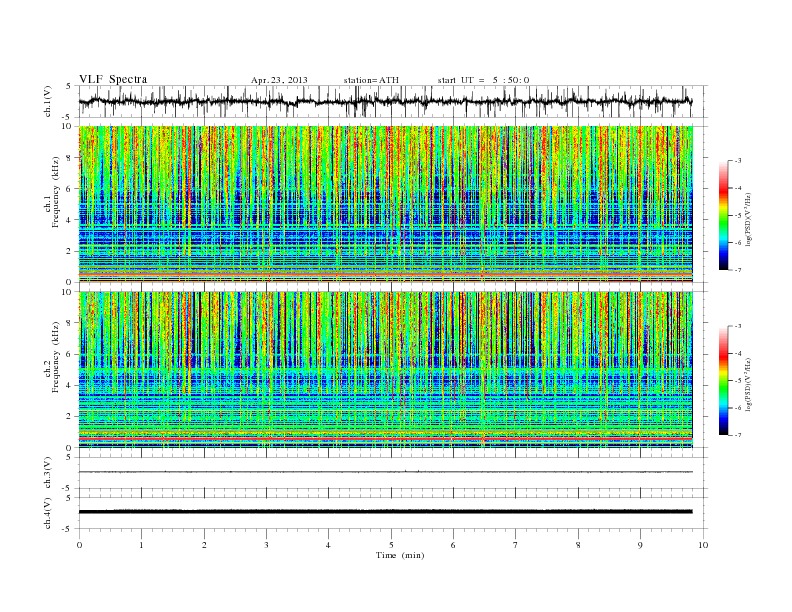Click the ch.1 spectrogram color scale bar
Image resolution: width=792 pixels, height=612 pixels.
pyautogui.click(x=724, y=215)
